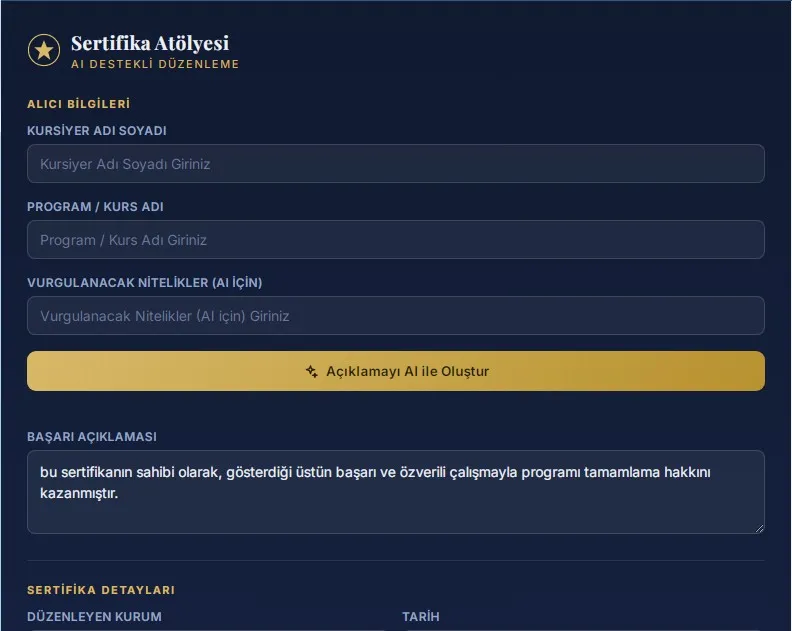Click the SERTİFİKA DETAYLARI section heading
The width and height of the screenshot is (792, 631).
pos(101,590)
